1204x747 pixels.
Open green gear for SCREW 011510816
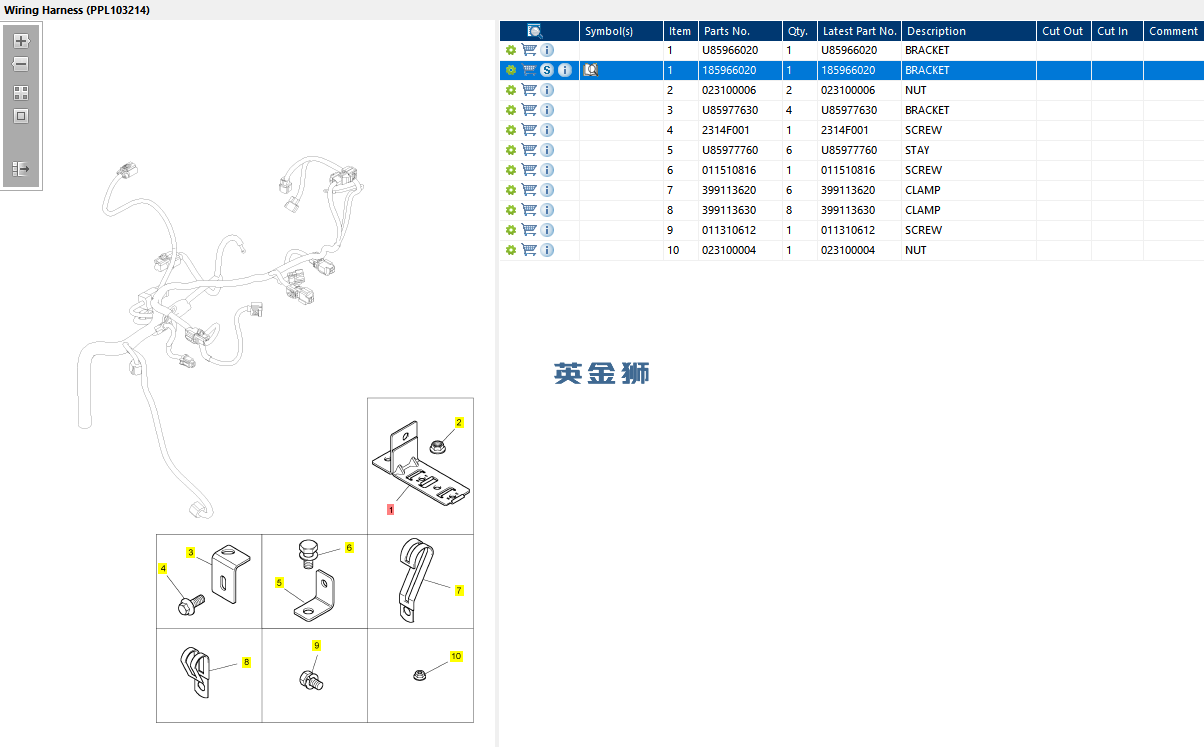[x=511, y=170]
